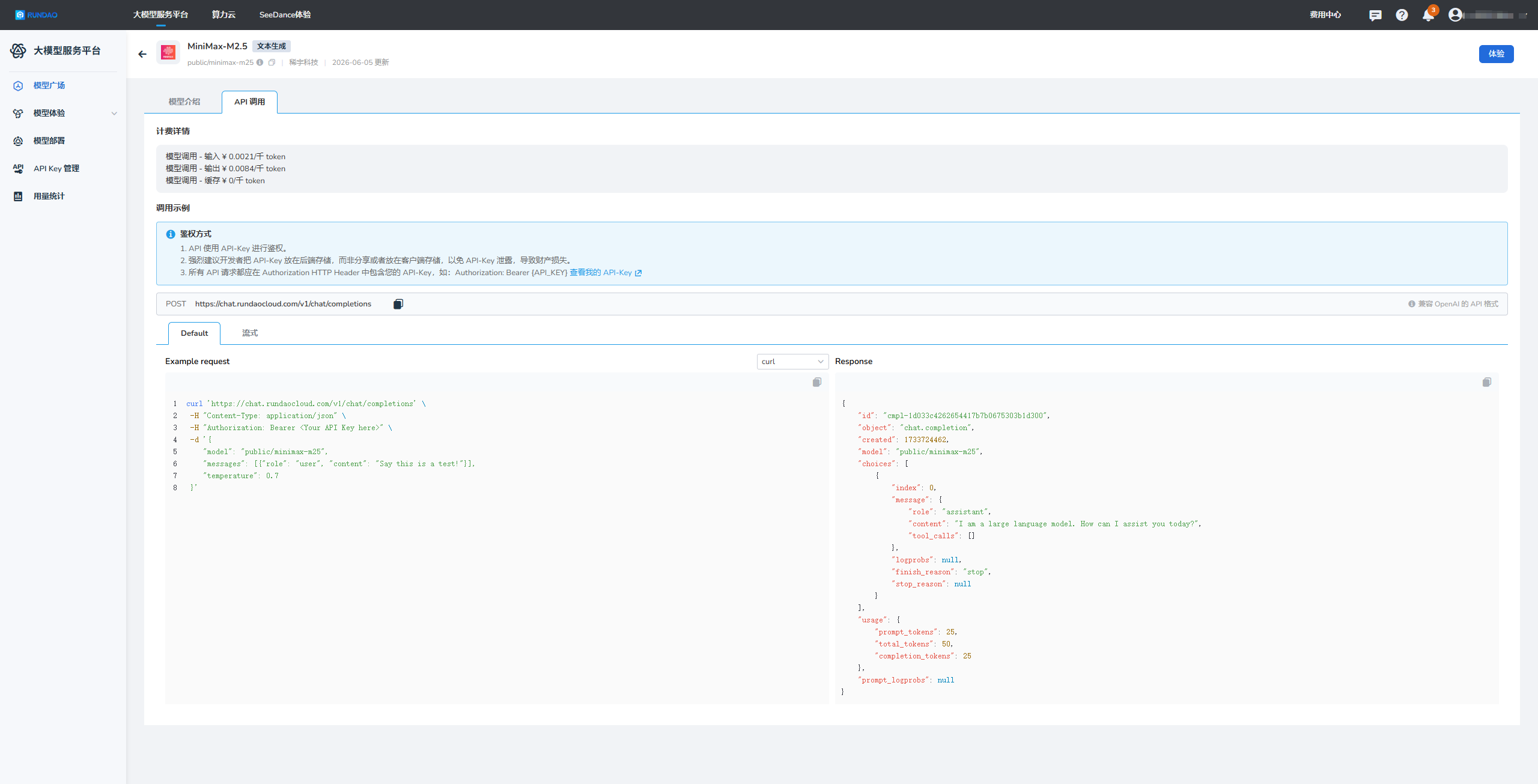The image size is (1538, 784).
Task: Click the "temperature": 0.7 code line
Action: click(241, 476)
